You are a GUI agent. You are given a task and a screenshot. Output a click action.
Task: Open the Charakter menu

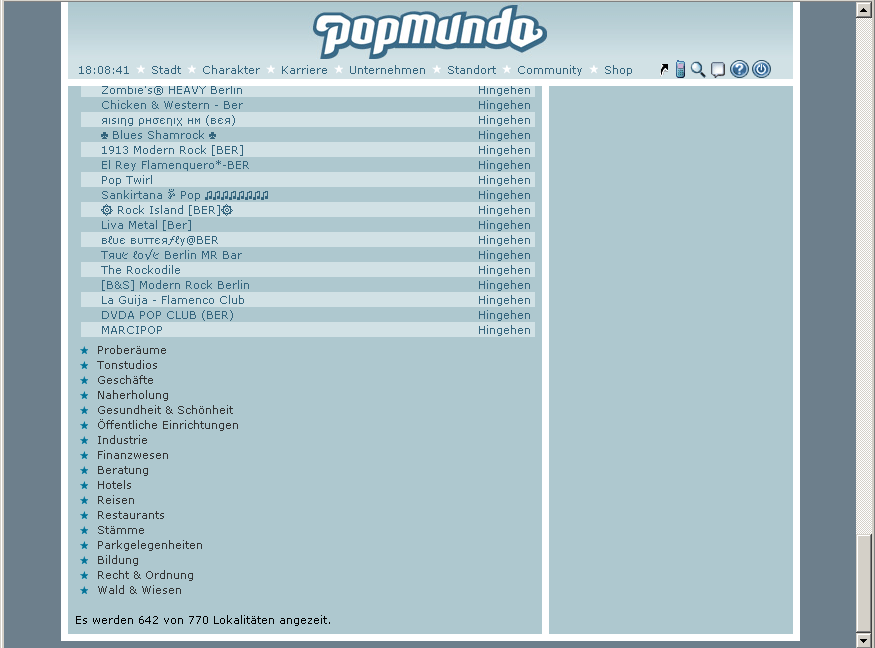coord(231,70)
